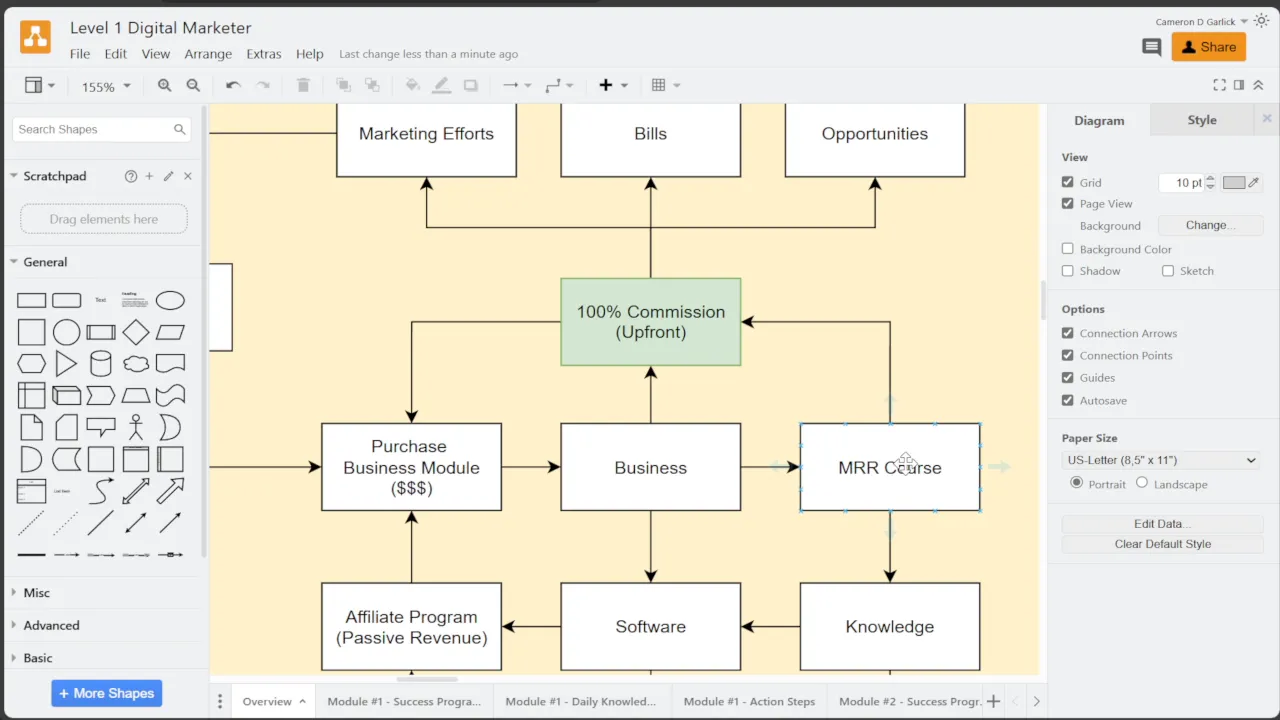Click Clear Default Style button
1280x720 pixels.
point(1162,544)
